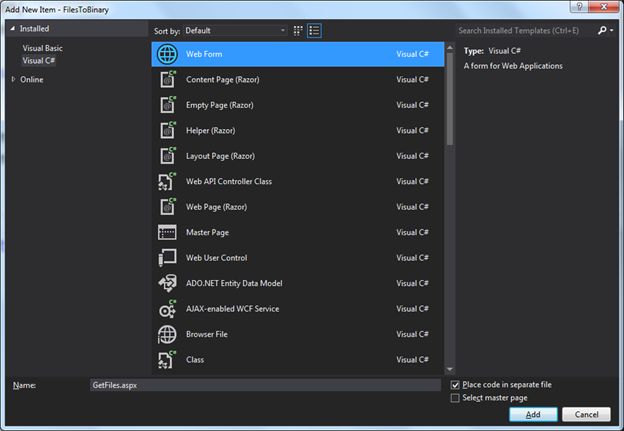The image size is (624, 431).
Task: Enable the Select master page checkbox
Action: pos(455,398)
